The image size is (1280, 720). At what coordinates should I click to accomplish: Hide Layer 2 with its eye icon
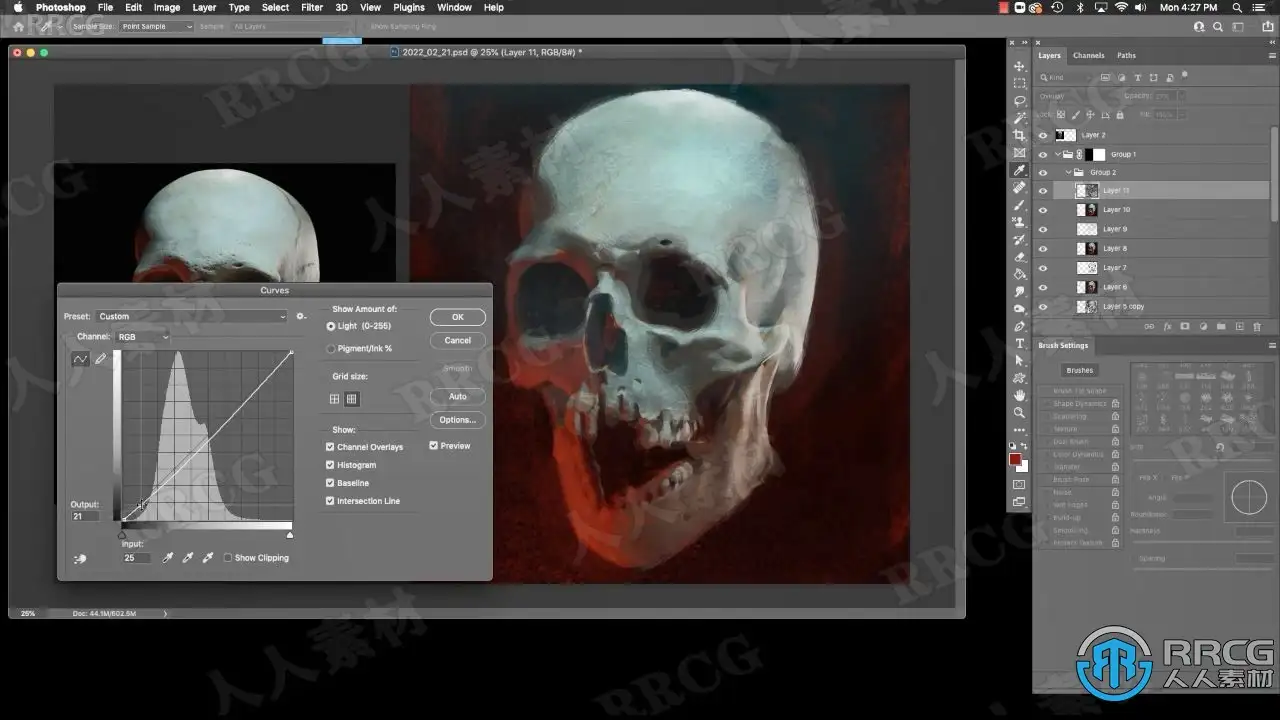tap(1043, 135)
